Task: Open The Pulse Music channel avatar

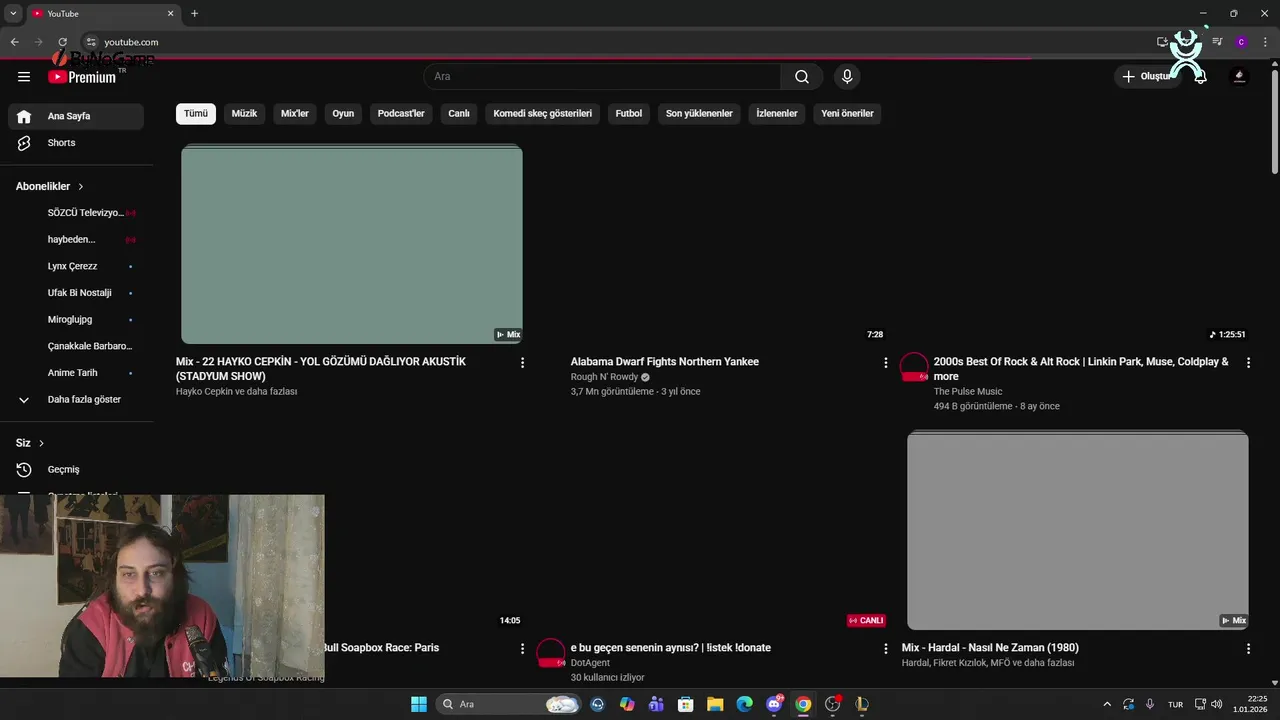Action: pos(914,367)
